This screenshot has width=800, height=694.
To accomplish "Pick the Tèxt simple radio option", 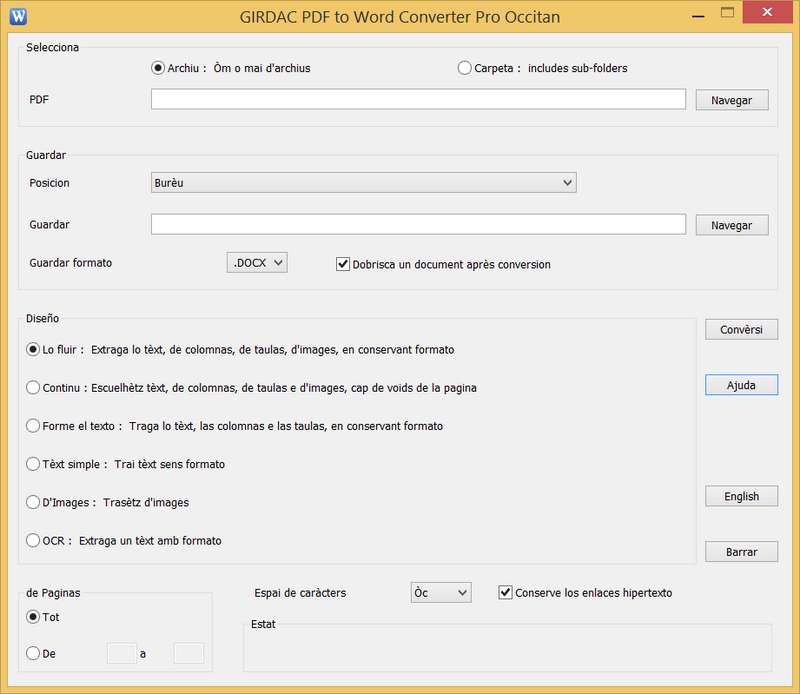I will point(34,464).
